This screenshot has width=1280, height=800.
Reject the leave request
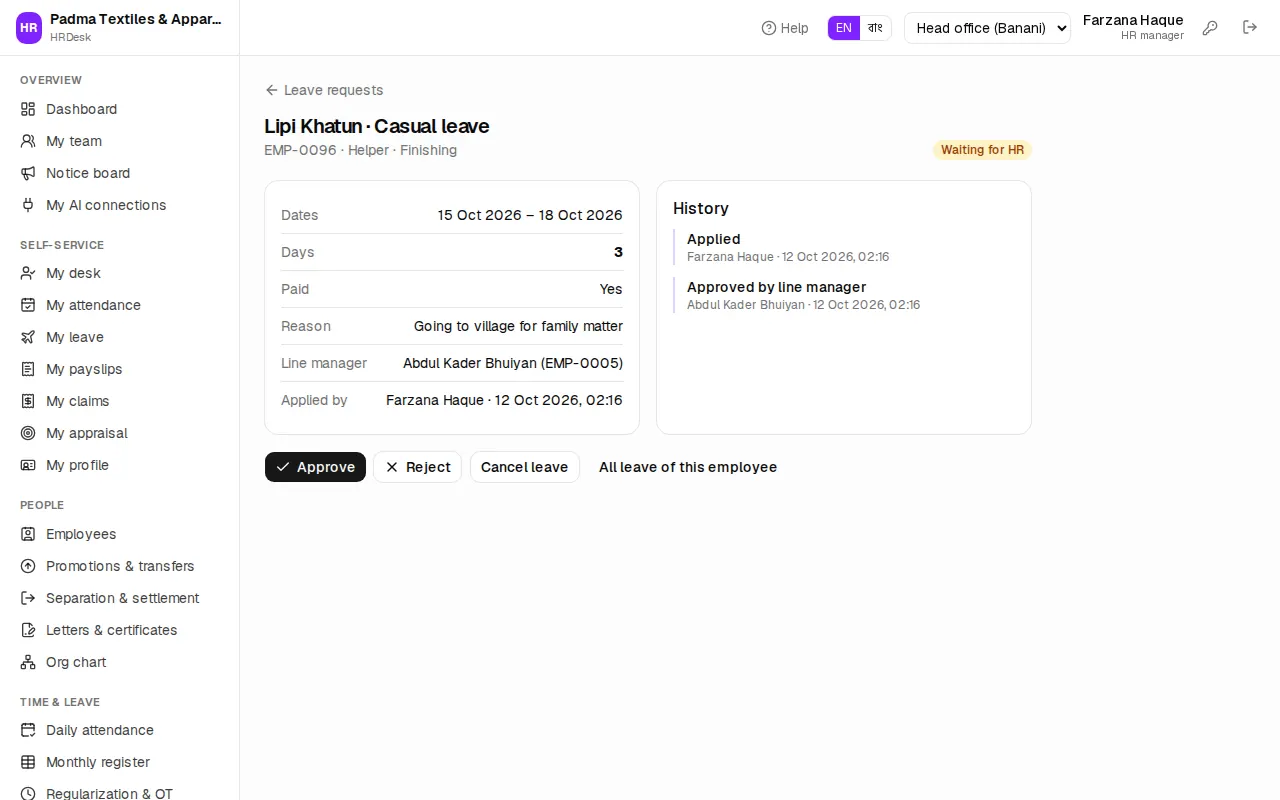pyautogui.click(x=417, y=467)
